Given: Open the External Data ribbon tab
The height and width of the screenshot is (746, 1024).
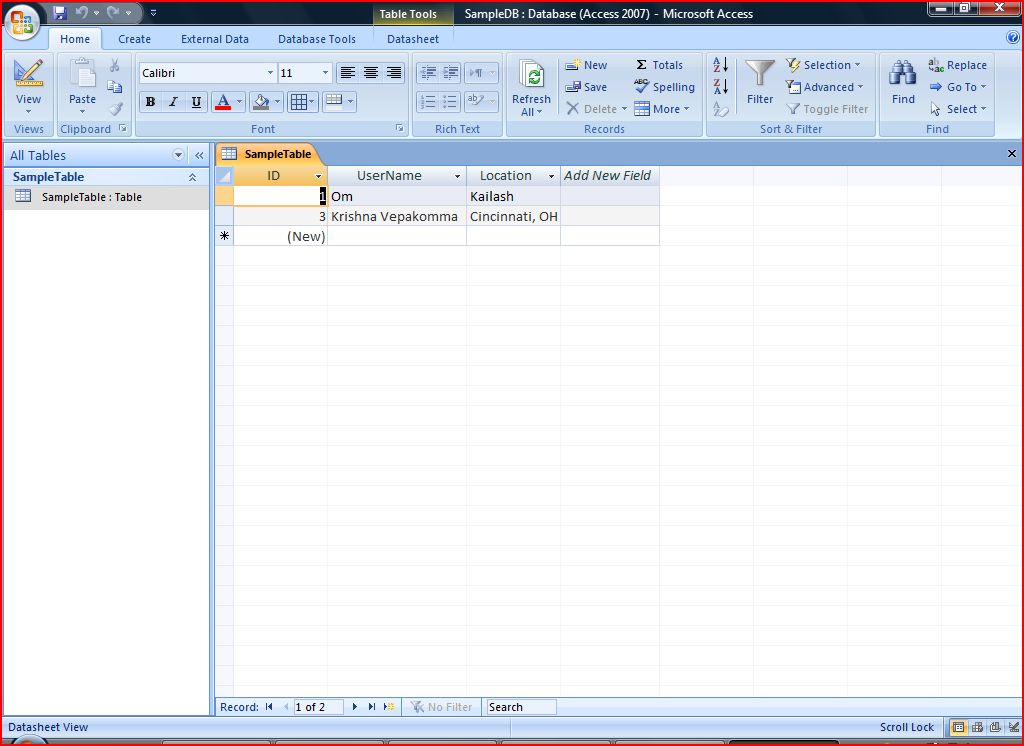Looking at the screenshot, I should coord(215,39).
